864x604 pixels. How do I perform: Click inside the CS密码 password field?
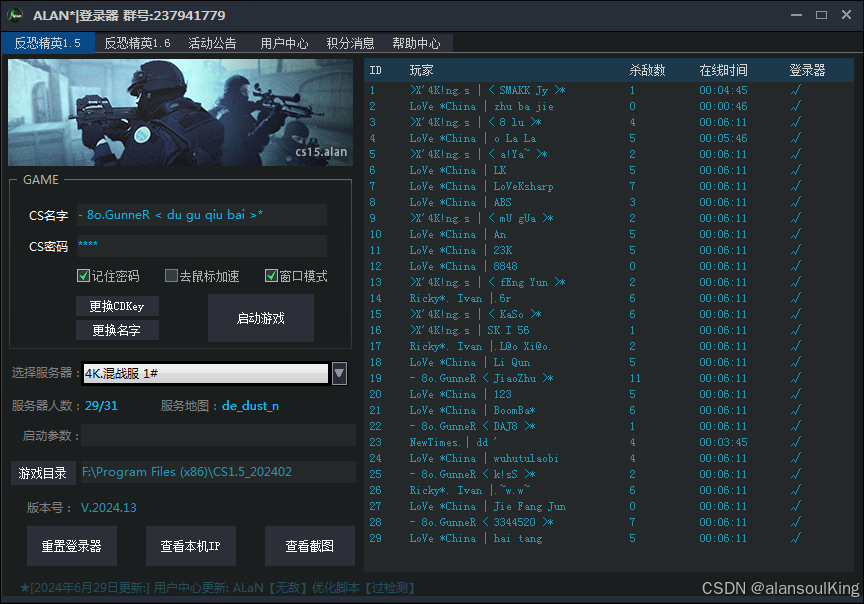pyautogui.click(x=200, y=244)
